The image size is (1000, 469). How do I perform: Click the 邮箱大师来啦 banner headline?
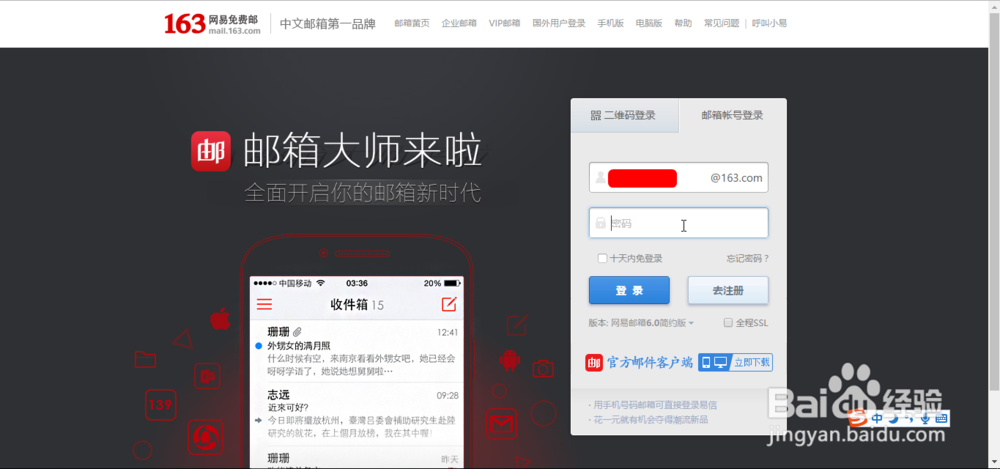click(x=362, y=151)
